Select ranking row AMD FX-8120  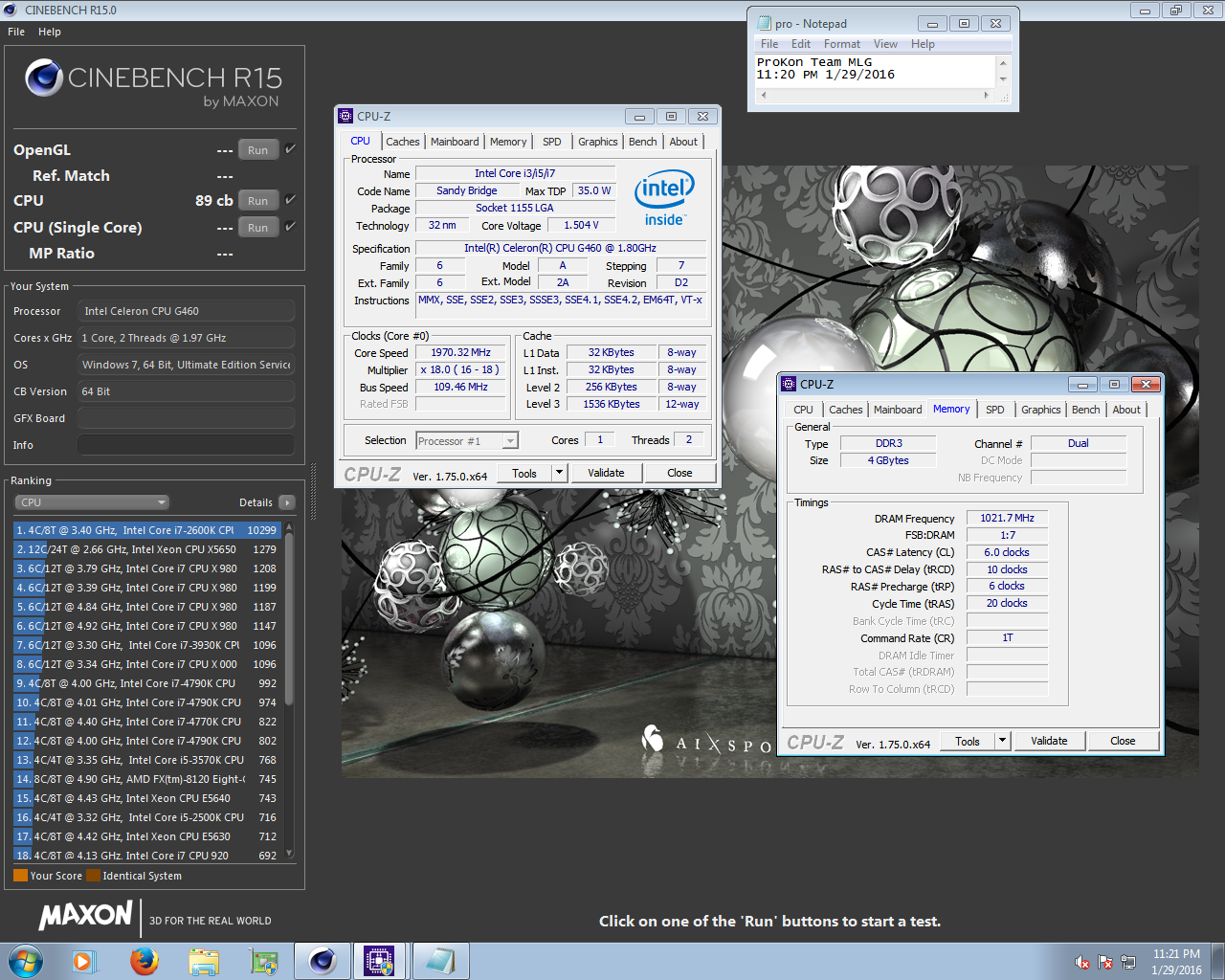(147, 779)
